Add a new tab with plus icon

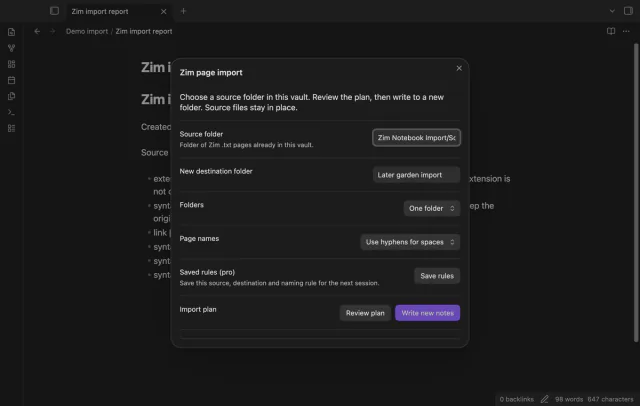tap(183, 11)
